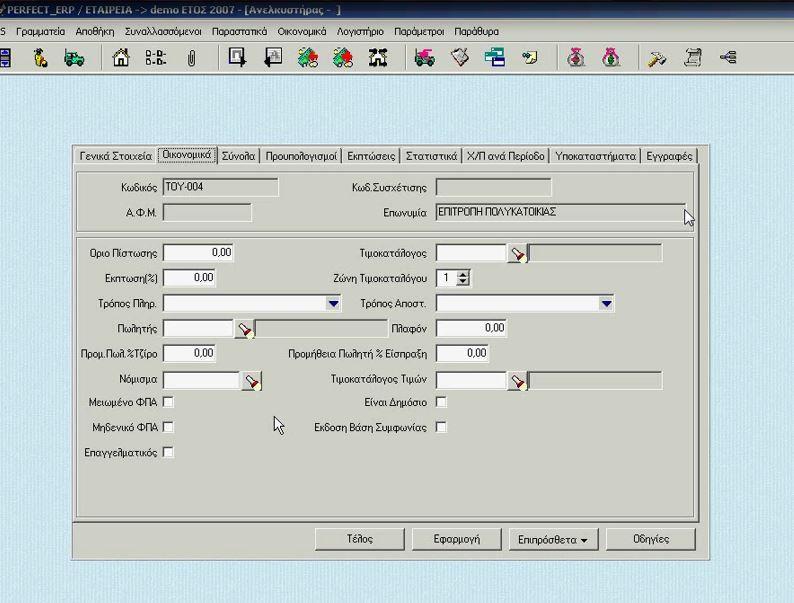Click the Τέλος button
Image resolution: width=794 pixels, height=603 pixels.
(x=360, y=539)
